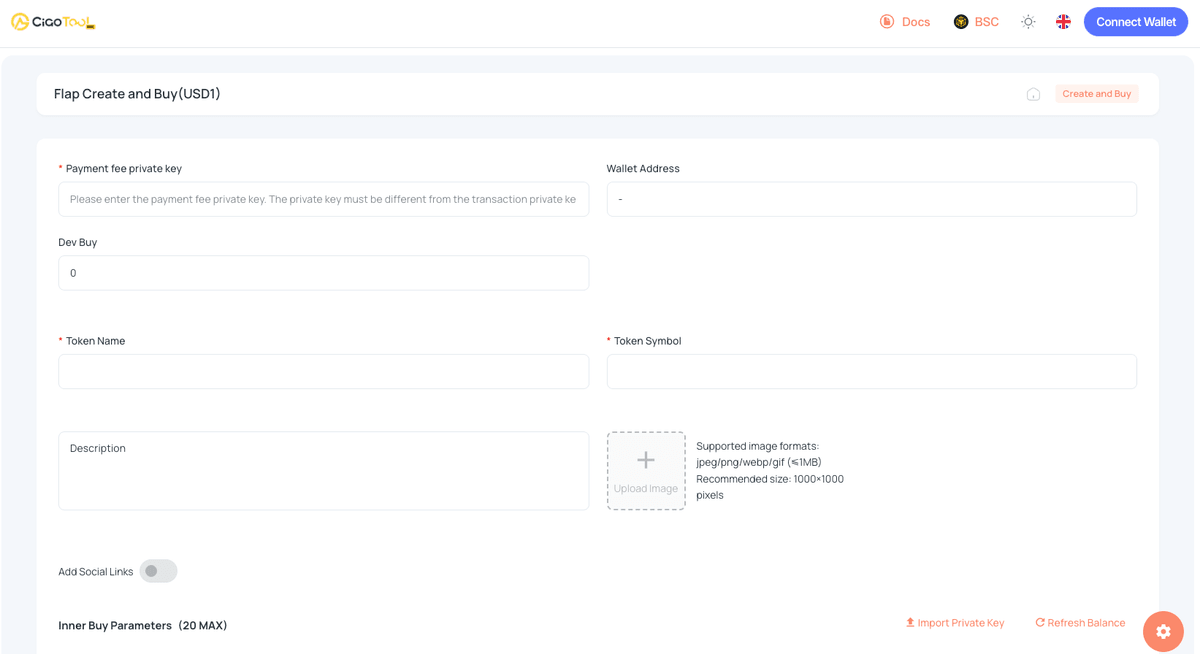Click the Description text area
Image resolution: width=1200 pixels, height=654 pixels.
click(x=323, y=471)
